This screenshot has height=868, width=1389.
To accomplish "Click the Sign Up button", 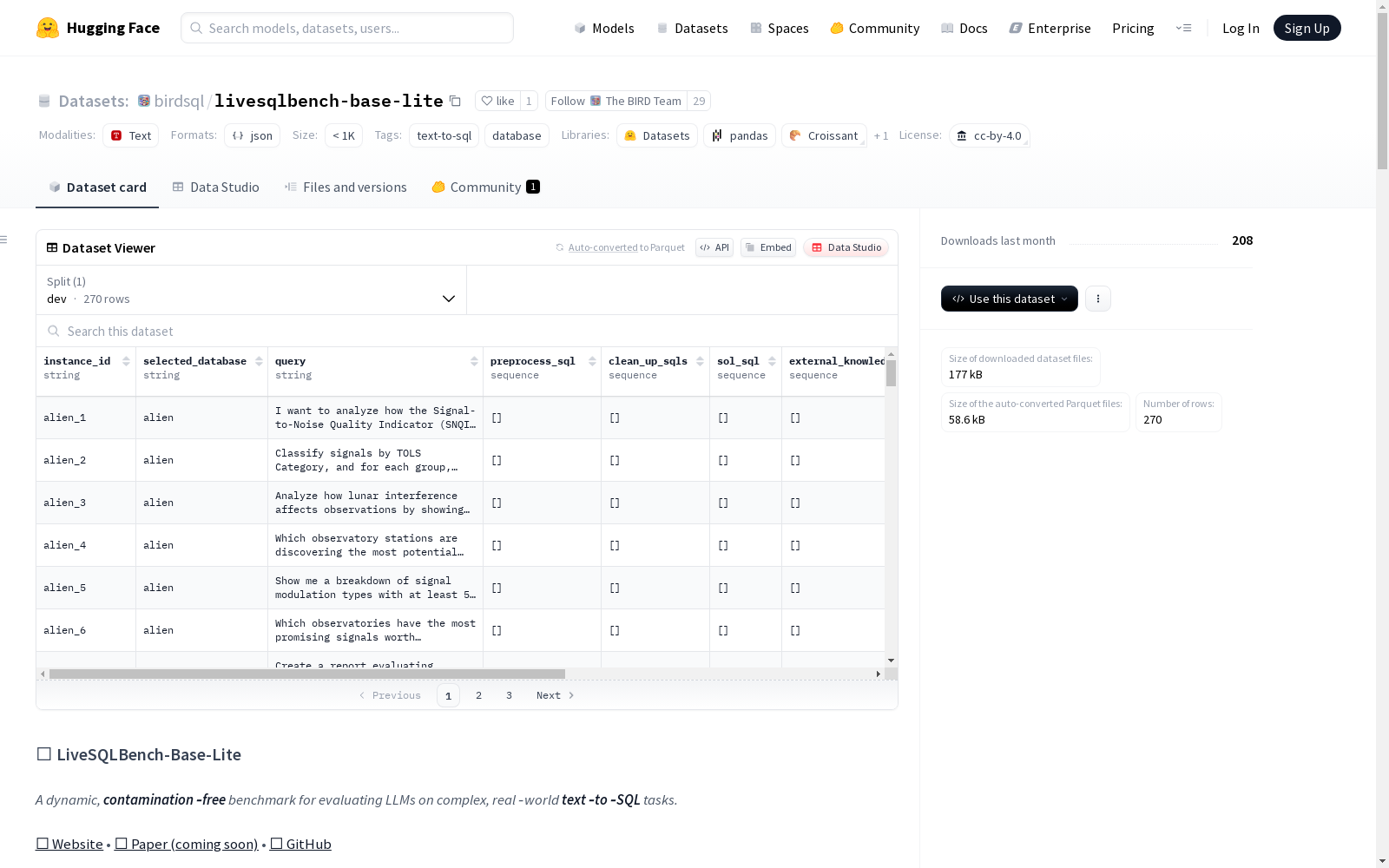I will click(1307, 28).
